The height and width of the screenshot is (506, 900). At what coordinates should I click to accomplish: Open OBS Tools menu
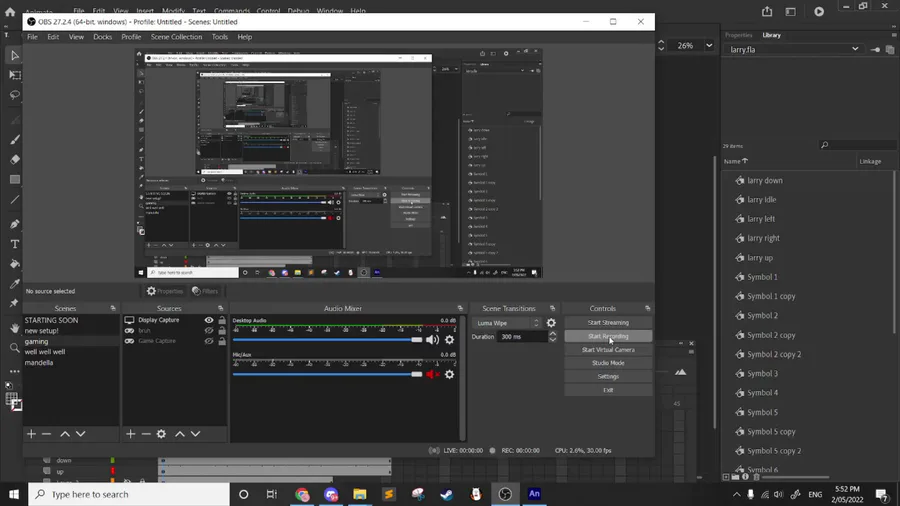pyautogui.click(x=219, y=37)
